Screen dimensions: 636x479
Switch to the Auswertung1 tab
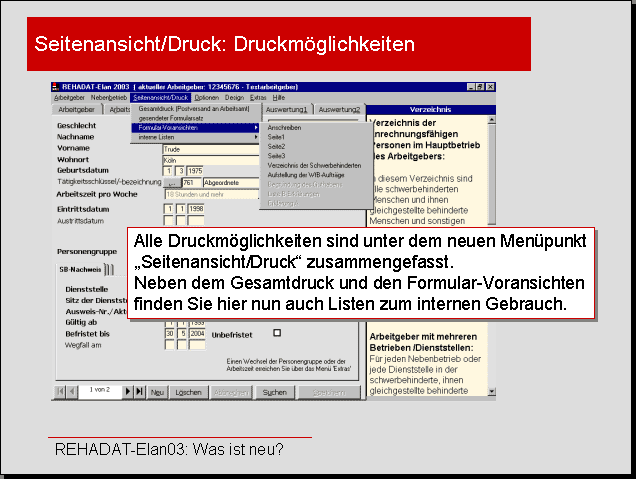pos(287,109)
